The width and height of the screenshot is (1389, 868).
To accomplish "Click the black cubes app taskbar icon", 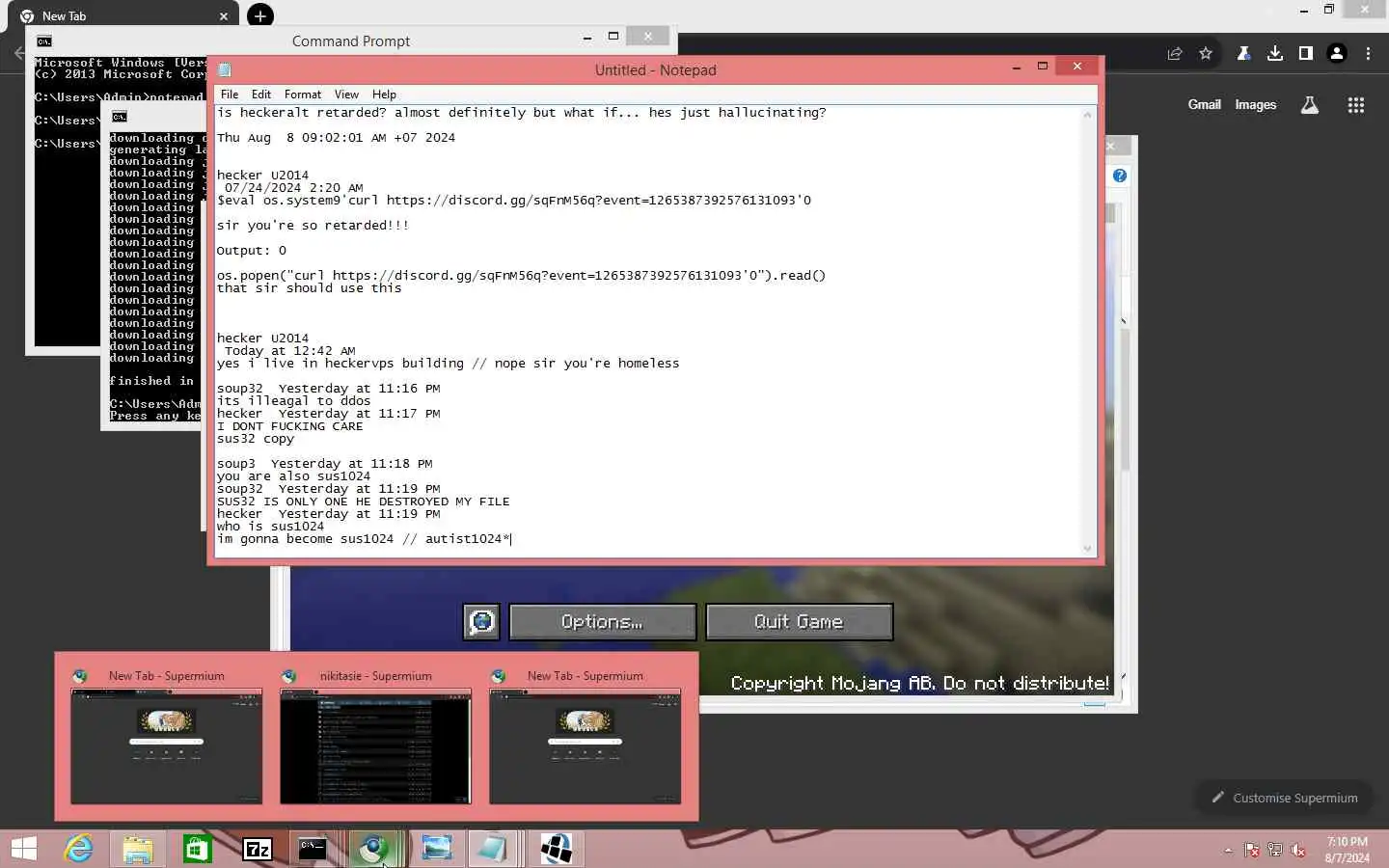I will coord(557,849).
